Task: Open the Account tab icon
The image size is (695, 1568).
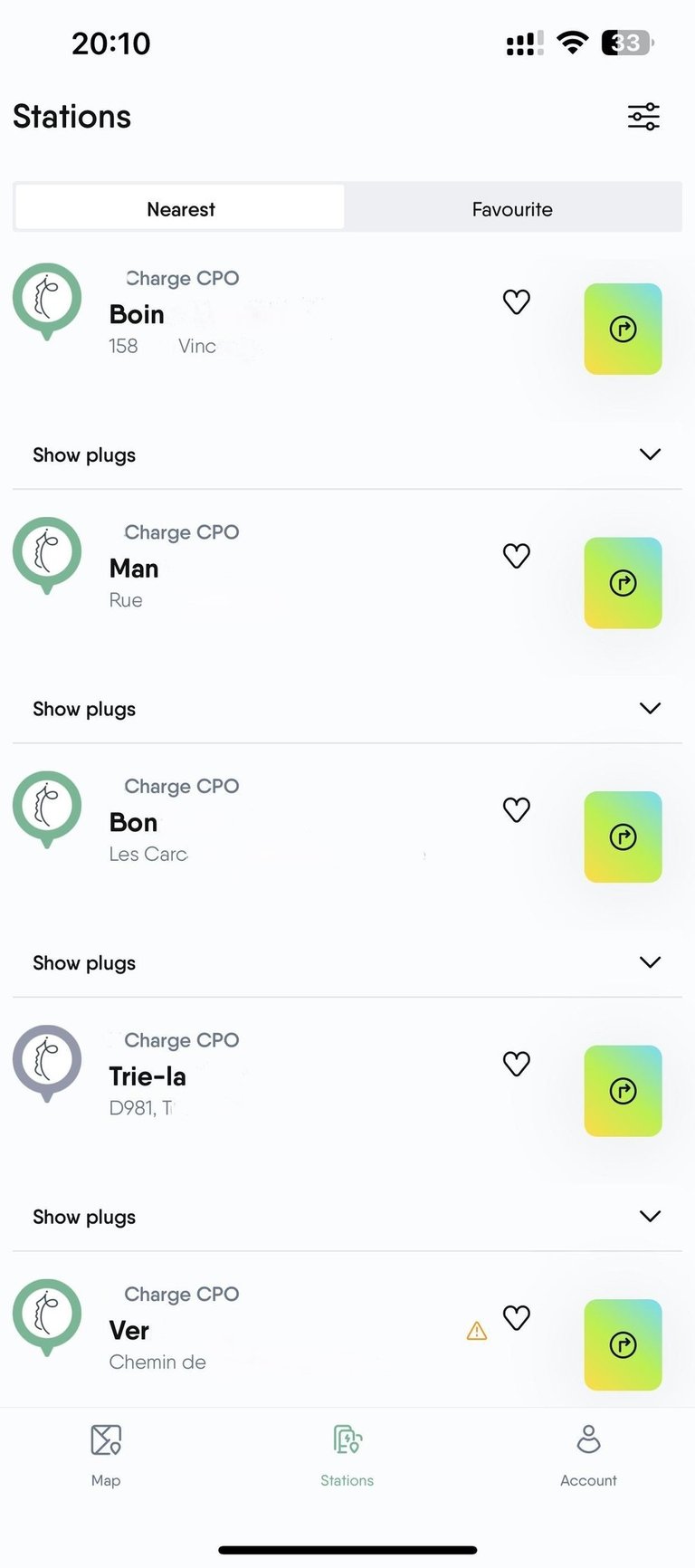Action: 588,1439
